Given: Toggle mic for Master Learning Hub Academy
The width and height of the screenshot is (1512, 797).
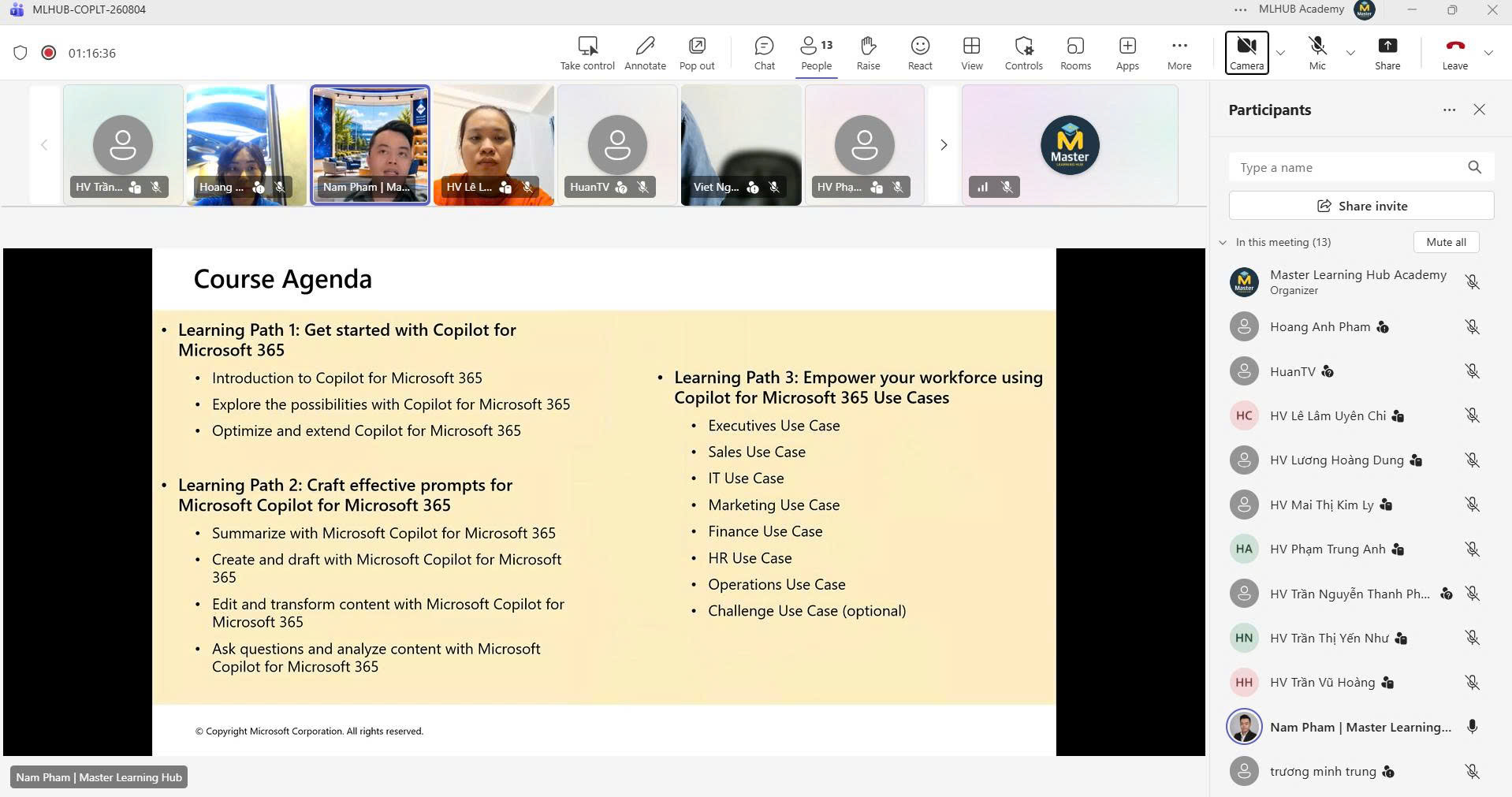Looking at the screenshot, I should pyautogui.click(x=1472, y=282).
